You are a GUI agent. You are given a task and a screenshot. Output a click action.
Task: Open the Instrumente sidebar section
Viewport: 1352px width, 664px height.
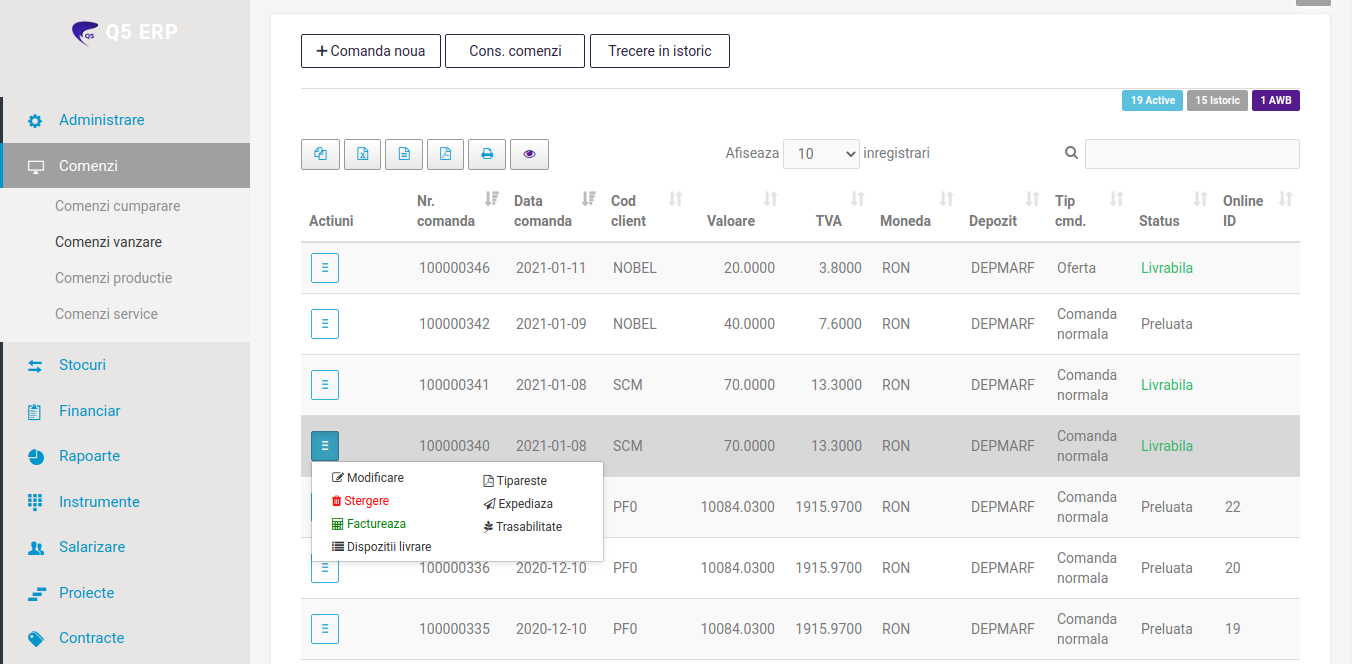point(99,502)
